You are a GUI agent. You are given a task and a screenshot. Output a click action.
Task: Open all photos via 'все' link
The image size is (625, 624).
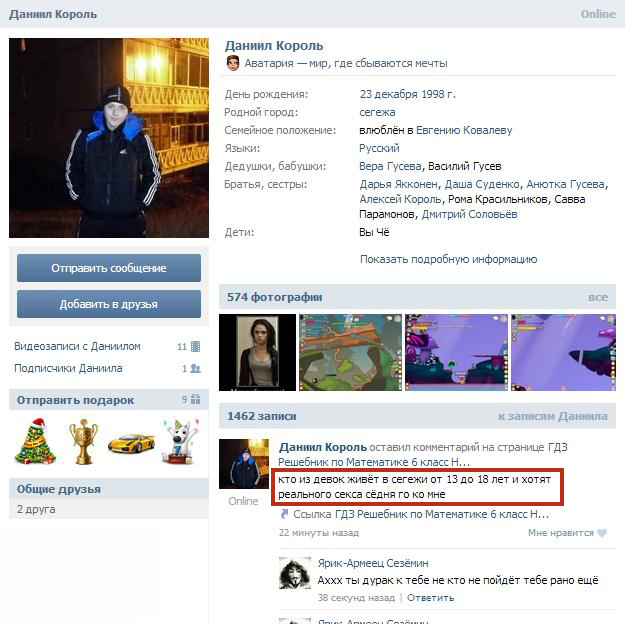click(597, 297)
